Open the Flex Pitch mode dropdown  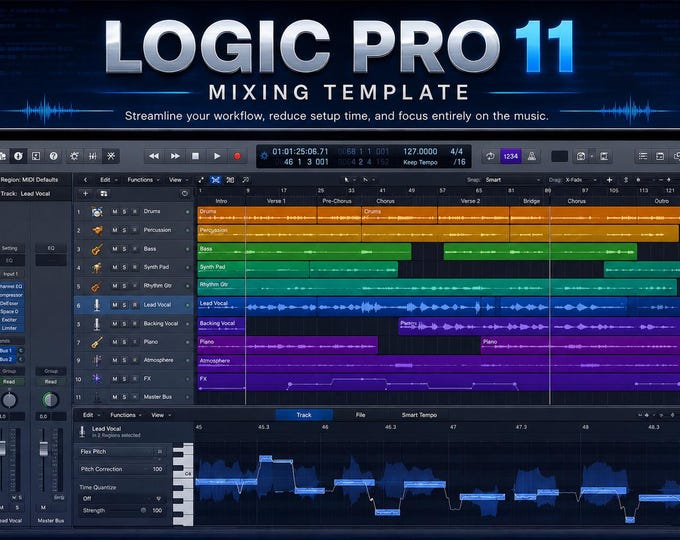tap(121, 452)
